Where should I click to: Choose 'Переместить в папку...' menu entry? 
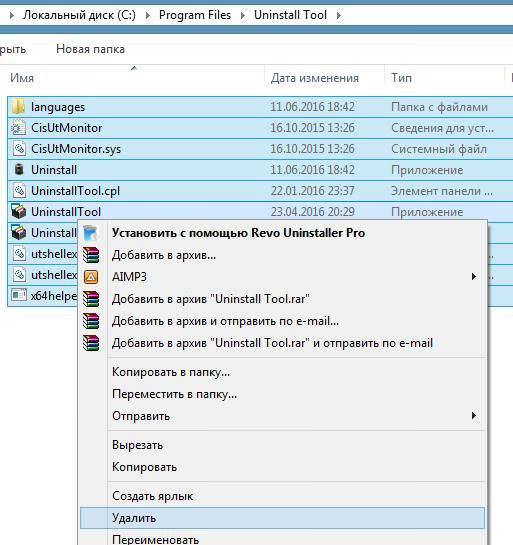tap(282, 394)
